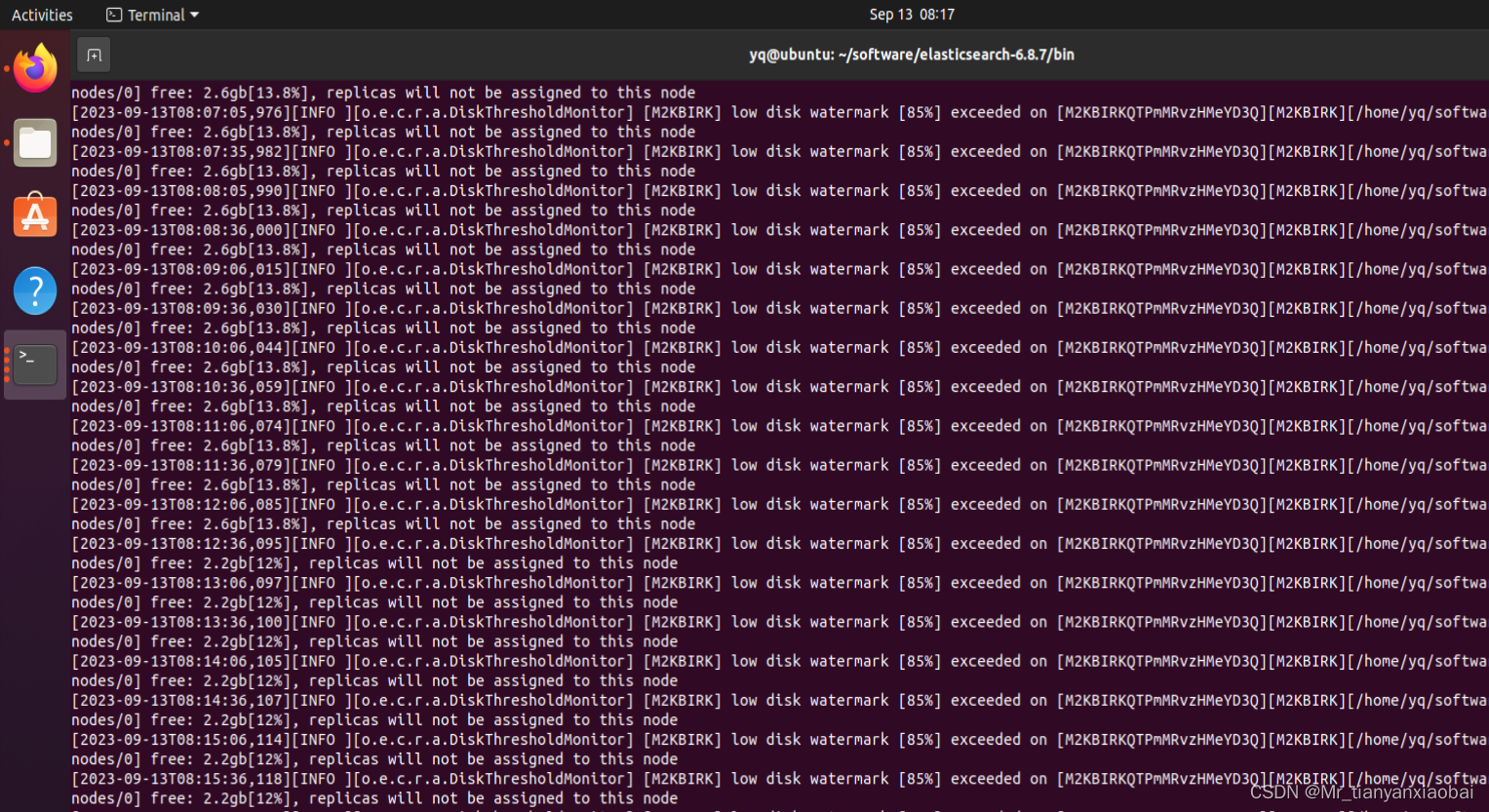Open the clock showing Sep 13 08:17

(x=912, y=15)
